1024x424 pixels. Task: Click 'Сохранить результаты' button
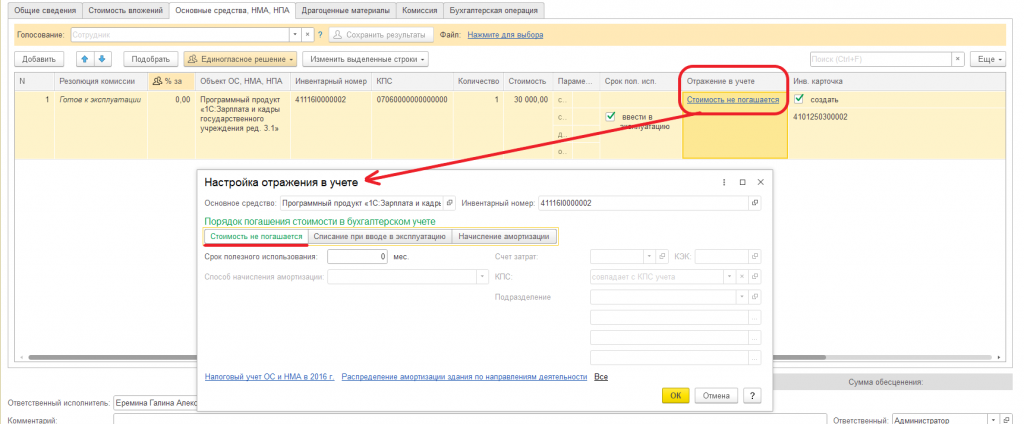pyautogui.click(x=381, y=35)
